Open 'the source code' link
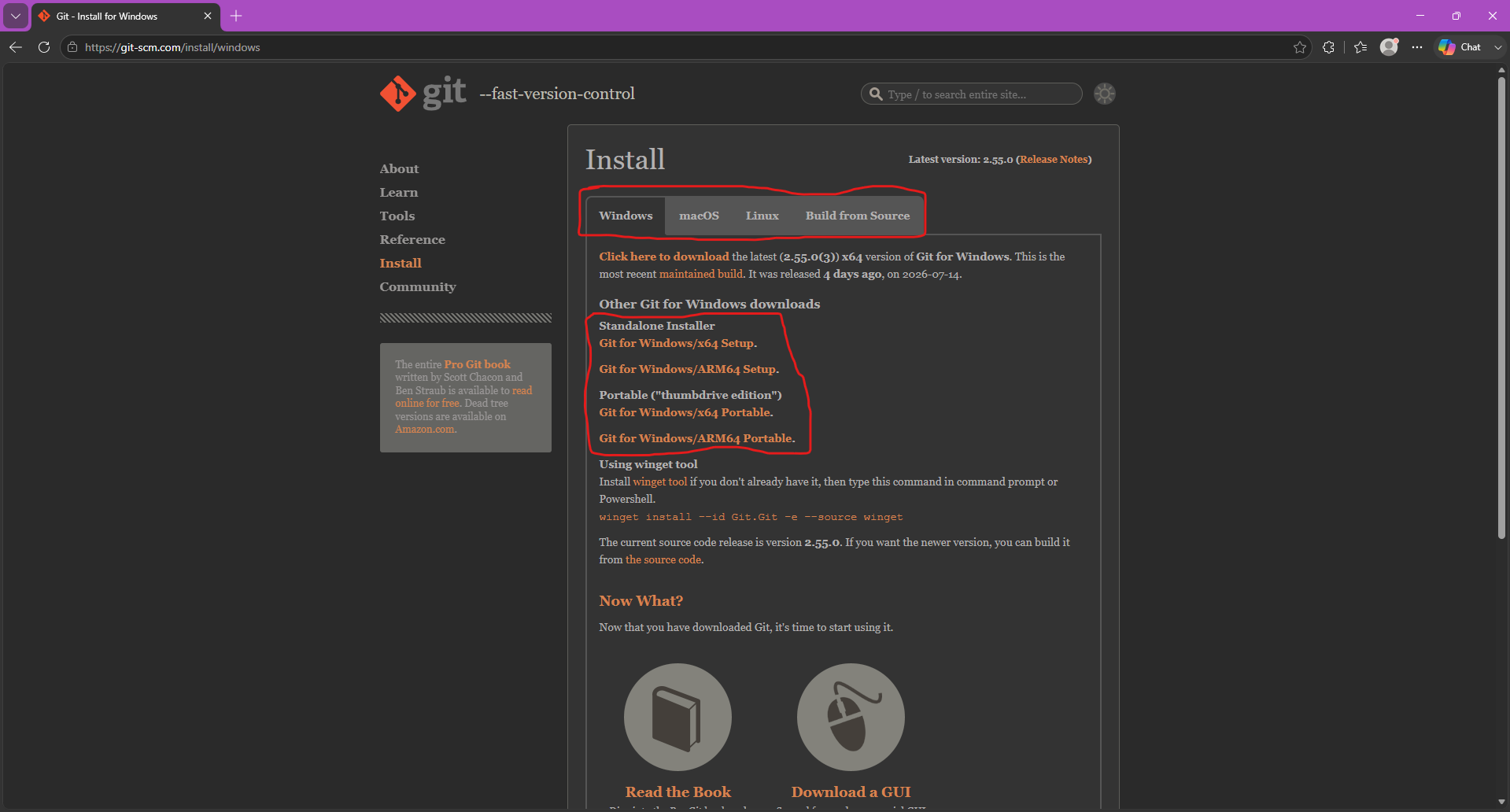The image size is (1510, 812). pos(663,559)
